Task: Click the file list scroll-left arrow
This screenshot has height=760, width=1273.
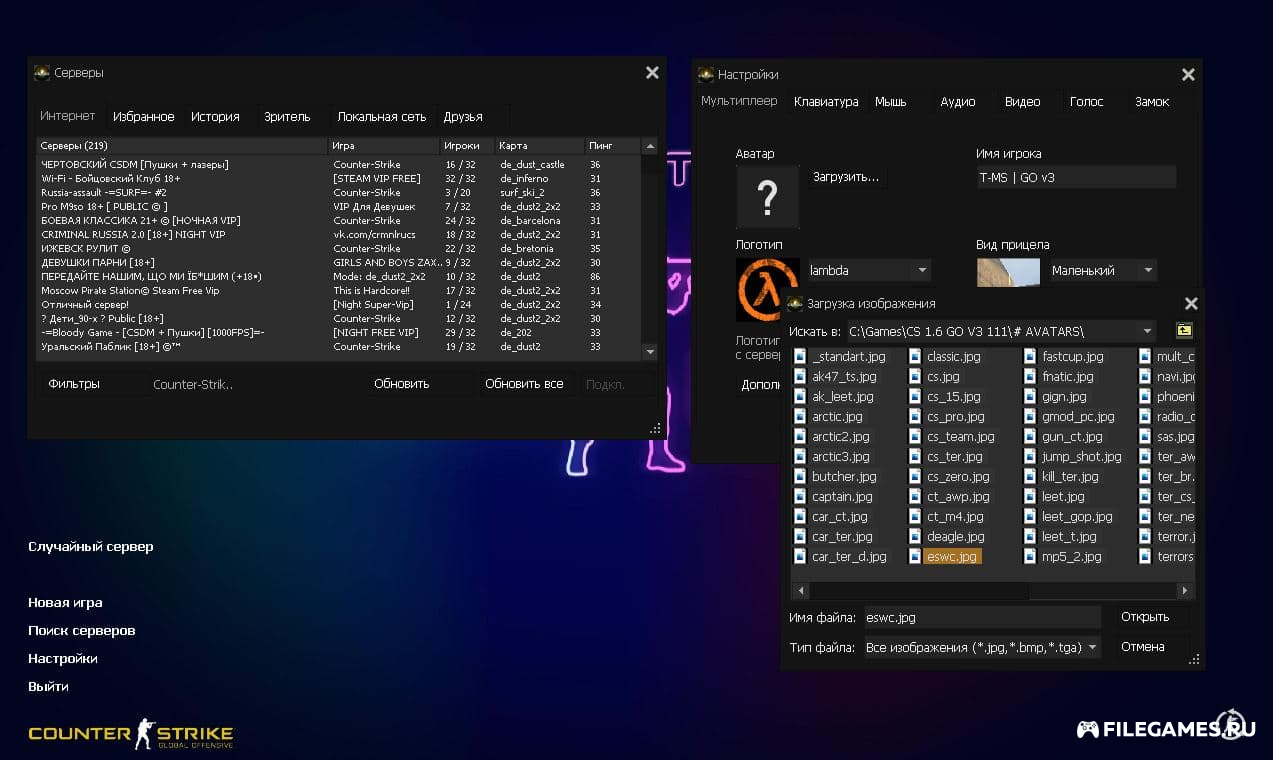Action: (x=800, y=591)
